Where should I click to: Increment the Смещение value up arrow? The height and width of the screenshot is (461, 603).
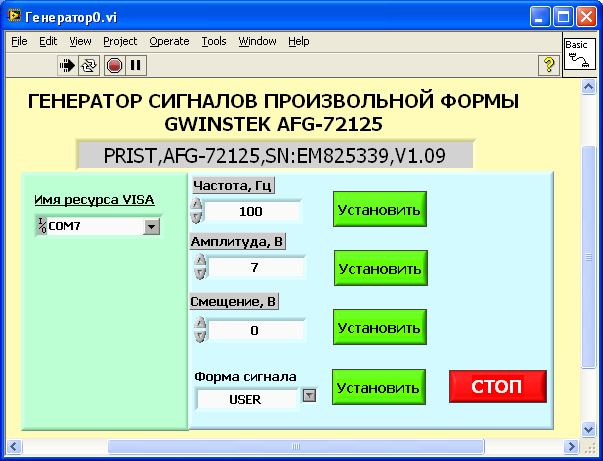coord(200,323)
